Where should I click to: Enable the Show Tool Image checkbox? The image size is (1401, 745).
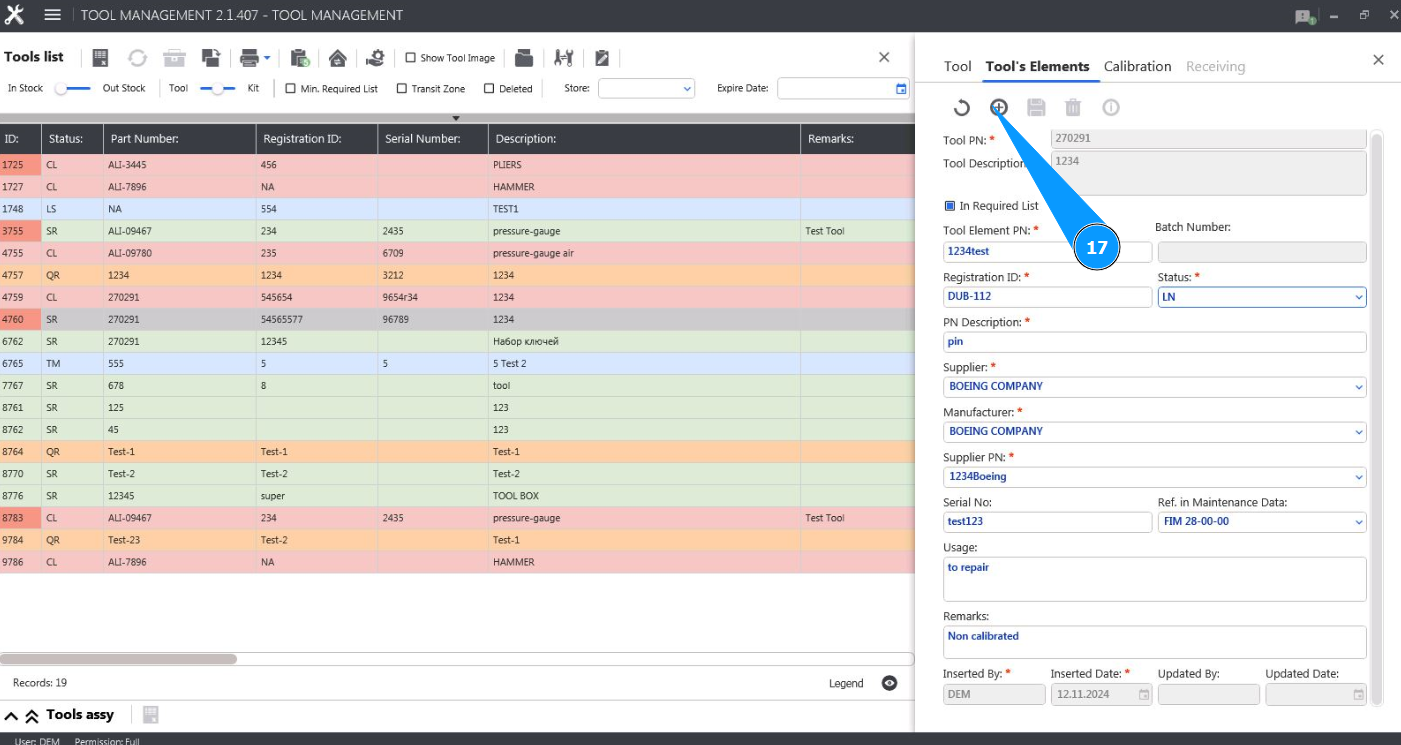pyautogui.click(x=411, y=58)
